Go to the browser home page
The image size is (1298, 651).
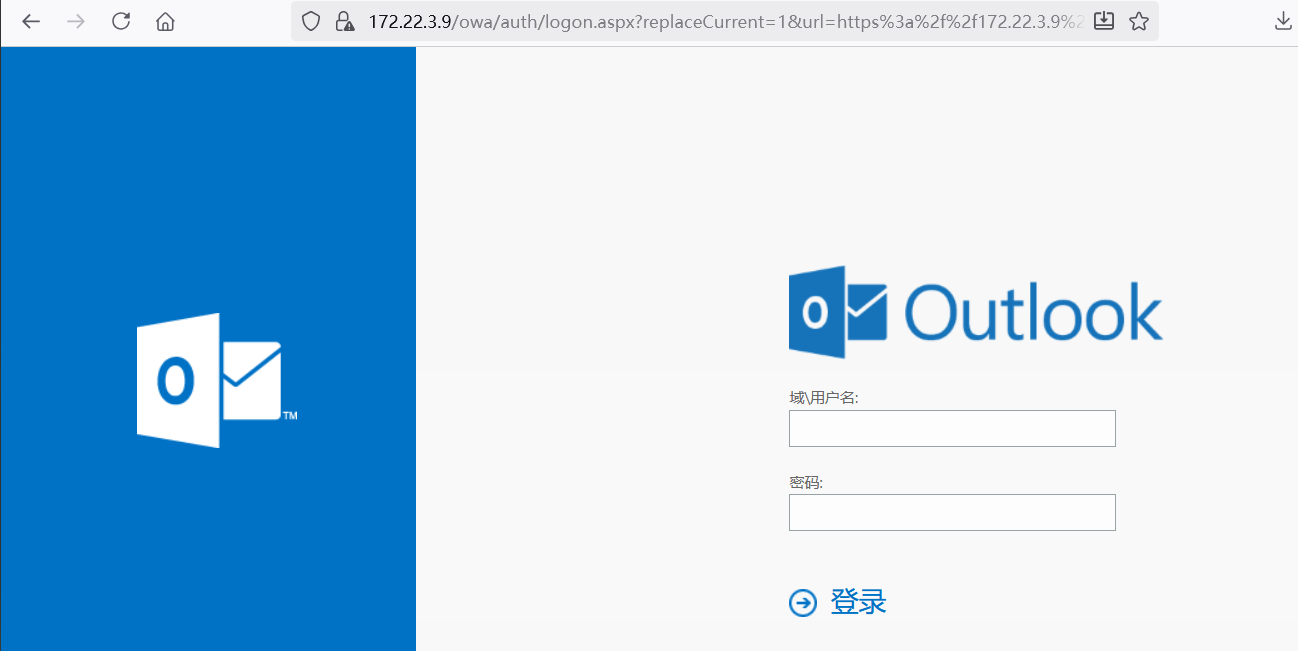coord(166,21)
